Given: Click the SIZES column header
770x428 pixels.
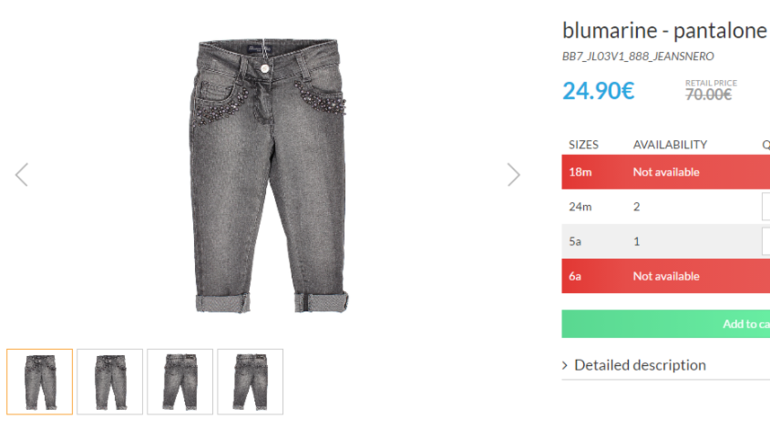Looking at the screenshot, I should tap(583, 145).
